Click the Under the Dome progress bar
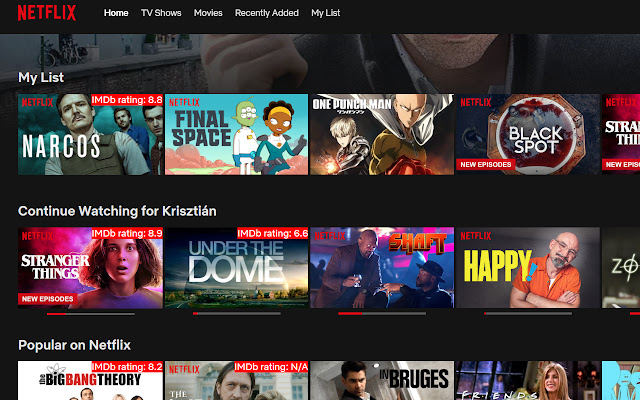This screenshot has height=400, width=640. coord(237,313)
